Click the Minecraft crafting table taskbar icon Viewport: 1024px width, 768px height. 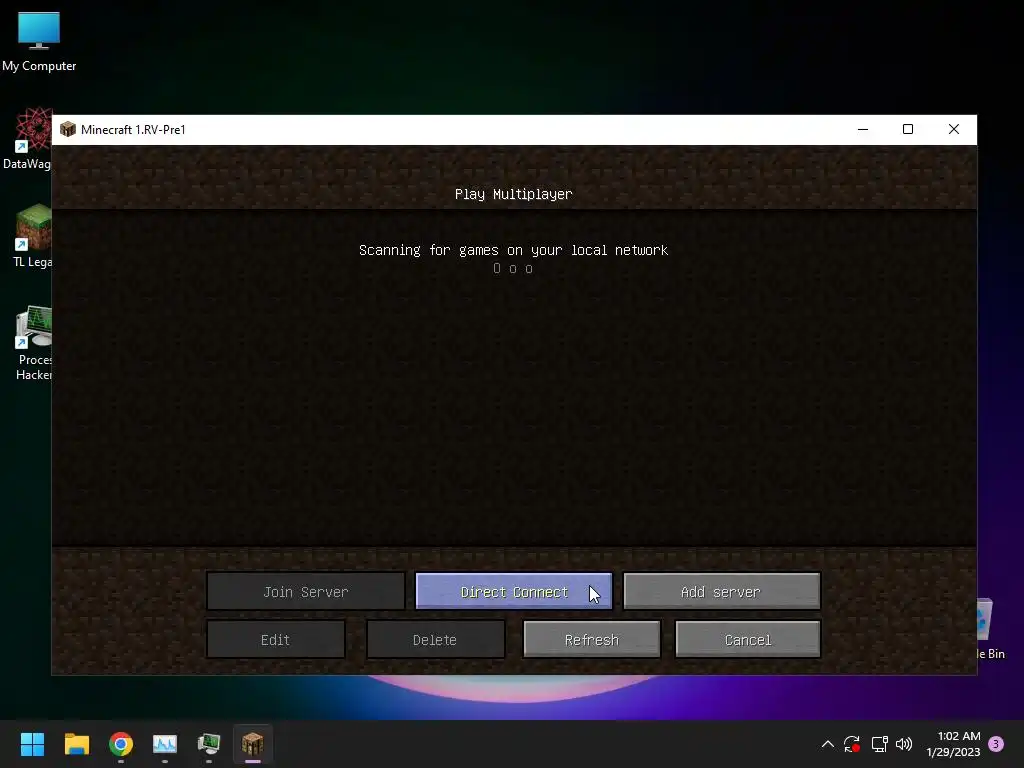253,744
